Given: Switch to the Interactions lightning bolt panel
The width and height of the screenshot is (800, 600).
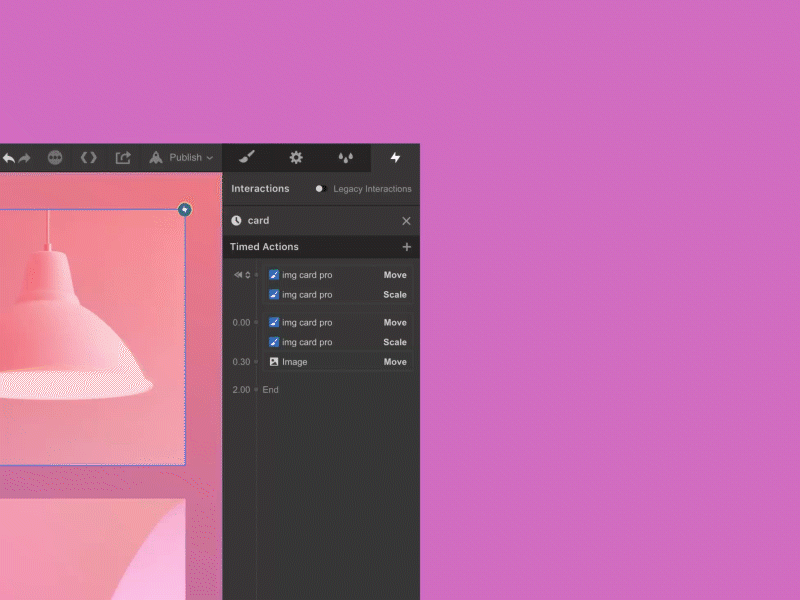Looking at the screenshot, I should (396, 157).
